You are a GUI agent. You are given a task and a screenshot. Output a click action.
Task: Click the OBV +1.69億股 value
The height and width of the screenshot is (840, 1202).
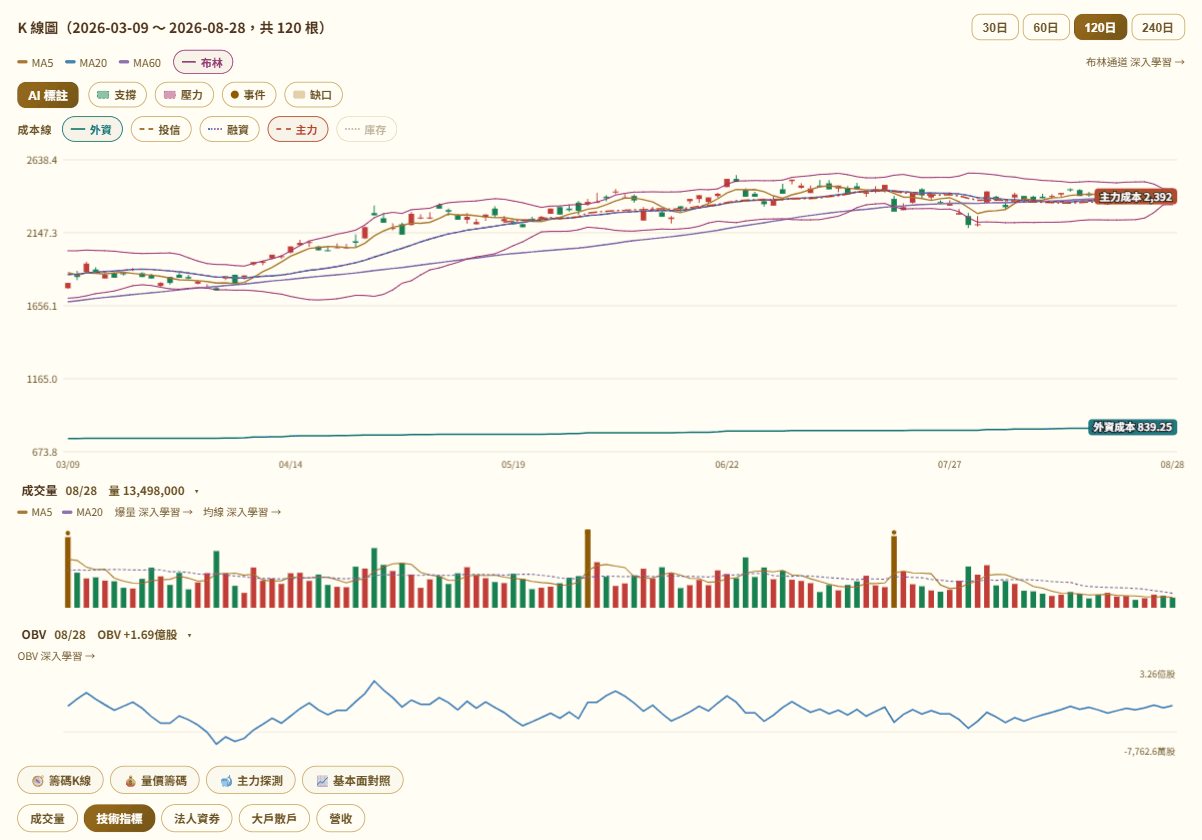tap(137, 635)
